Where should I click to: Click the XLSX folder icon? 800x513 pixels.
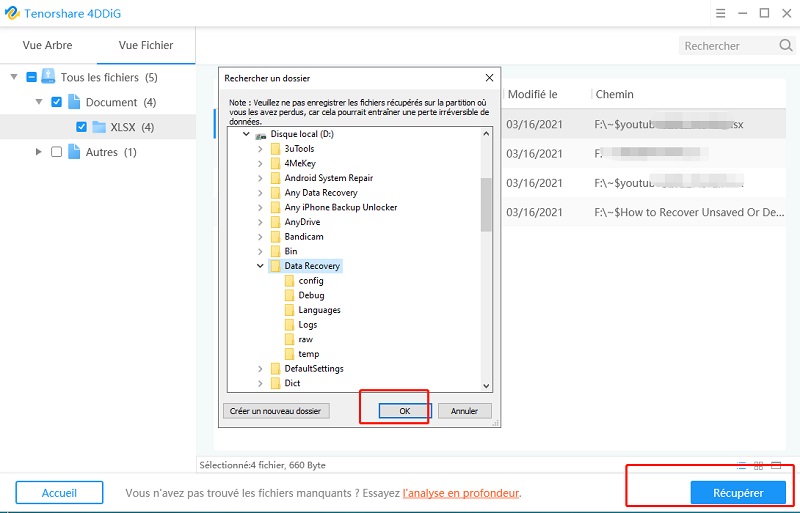[x=99, y=127]
